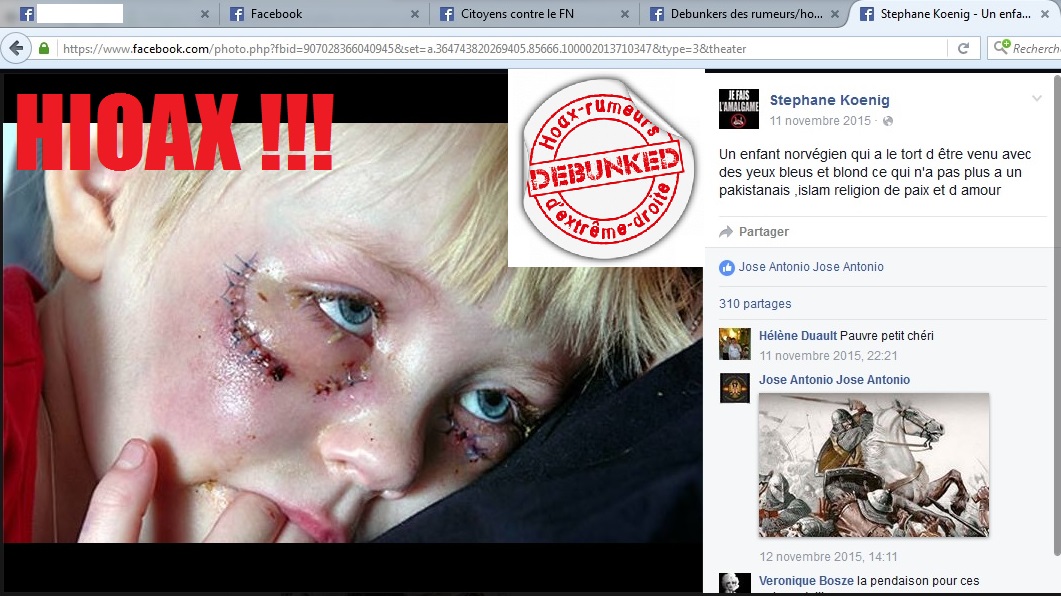
Task: Click Hélène Duault's comment avatar
Action: click(x=735, y=344)
